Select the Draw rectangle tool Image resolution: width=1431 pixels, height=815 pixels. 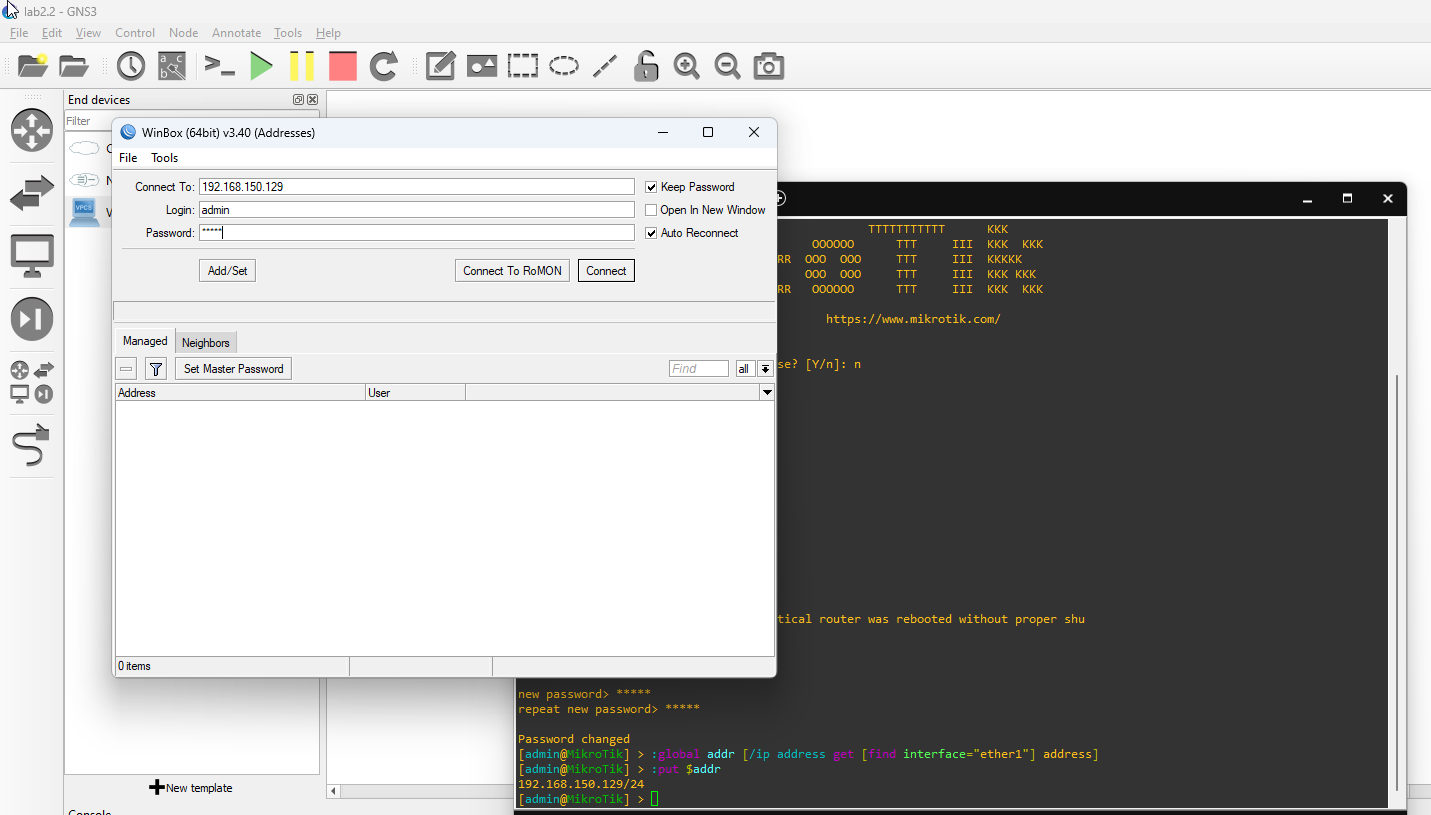523,66
